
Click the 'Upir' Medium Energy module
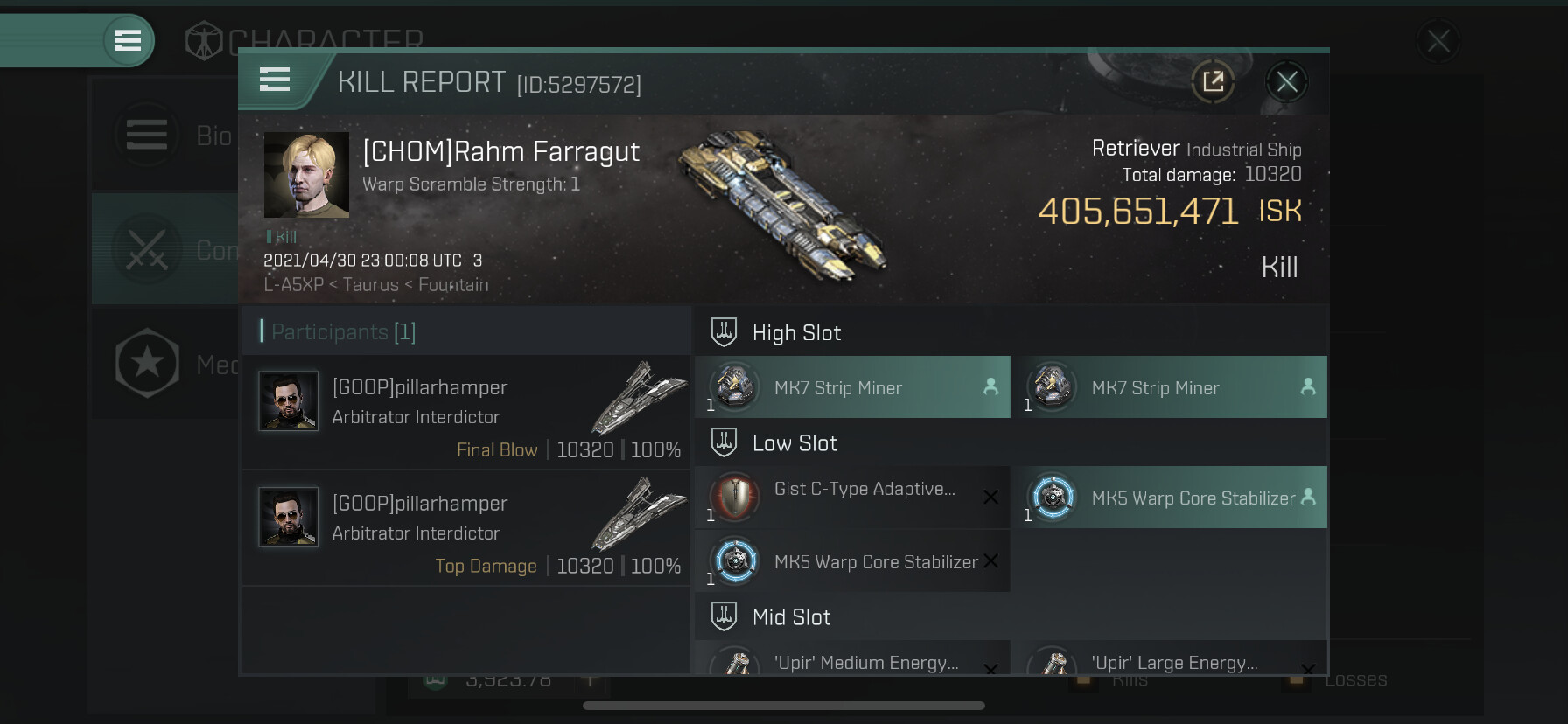tap(853, 659)
